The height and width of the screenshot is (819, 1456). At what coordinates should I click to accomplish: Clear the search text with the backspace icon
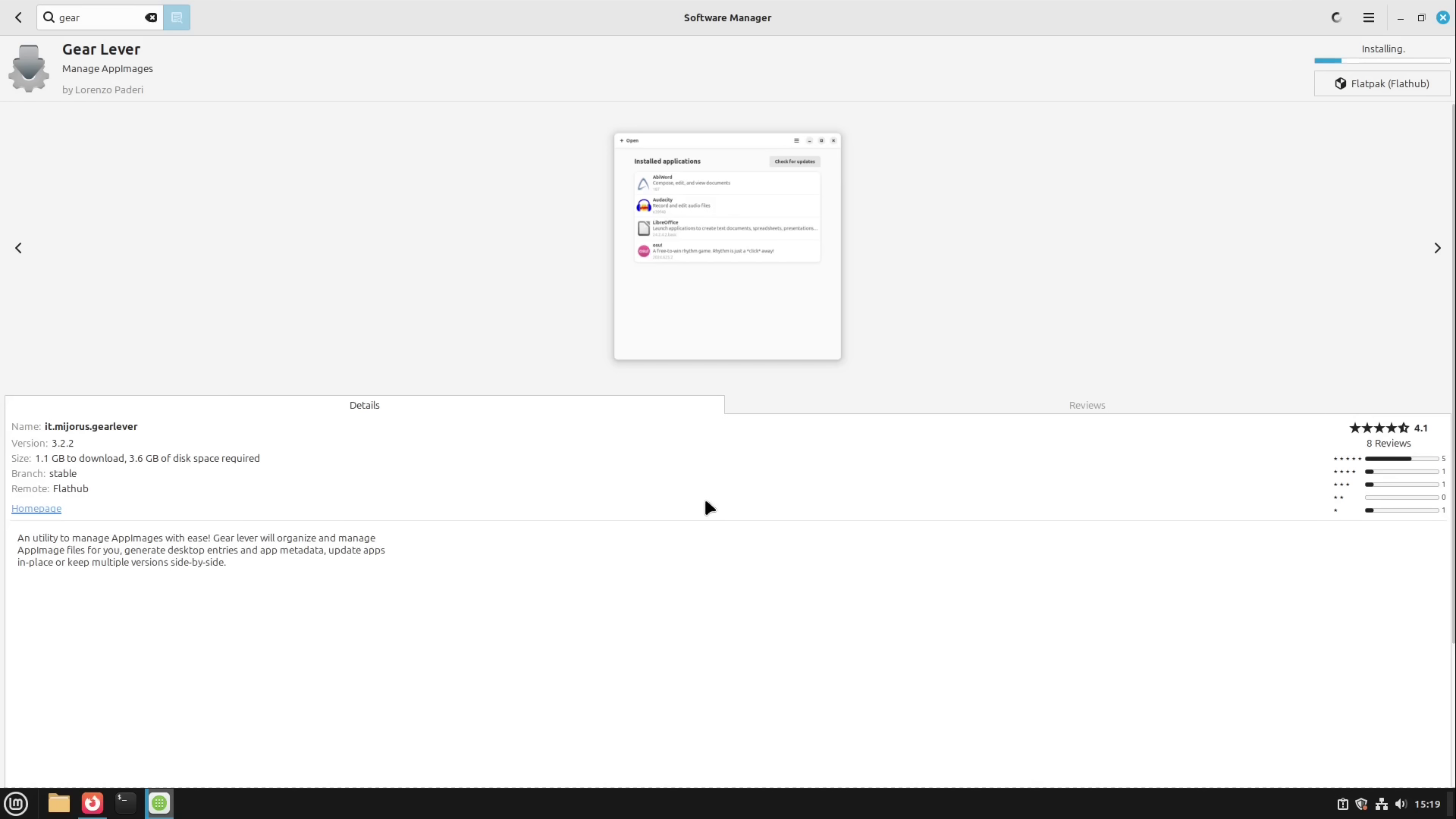(x=151, y=17)
